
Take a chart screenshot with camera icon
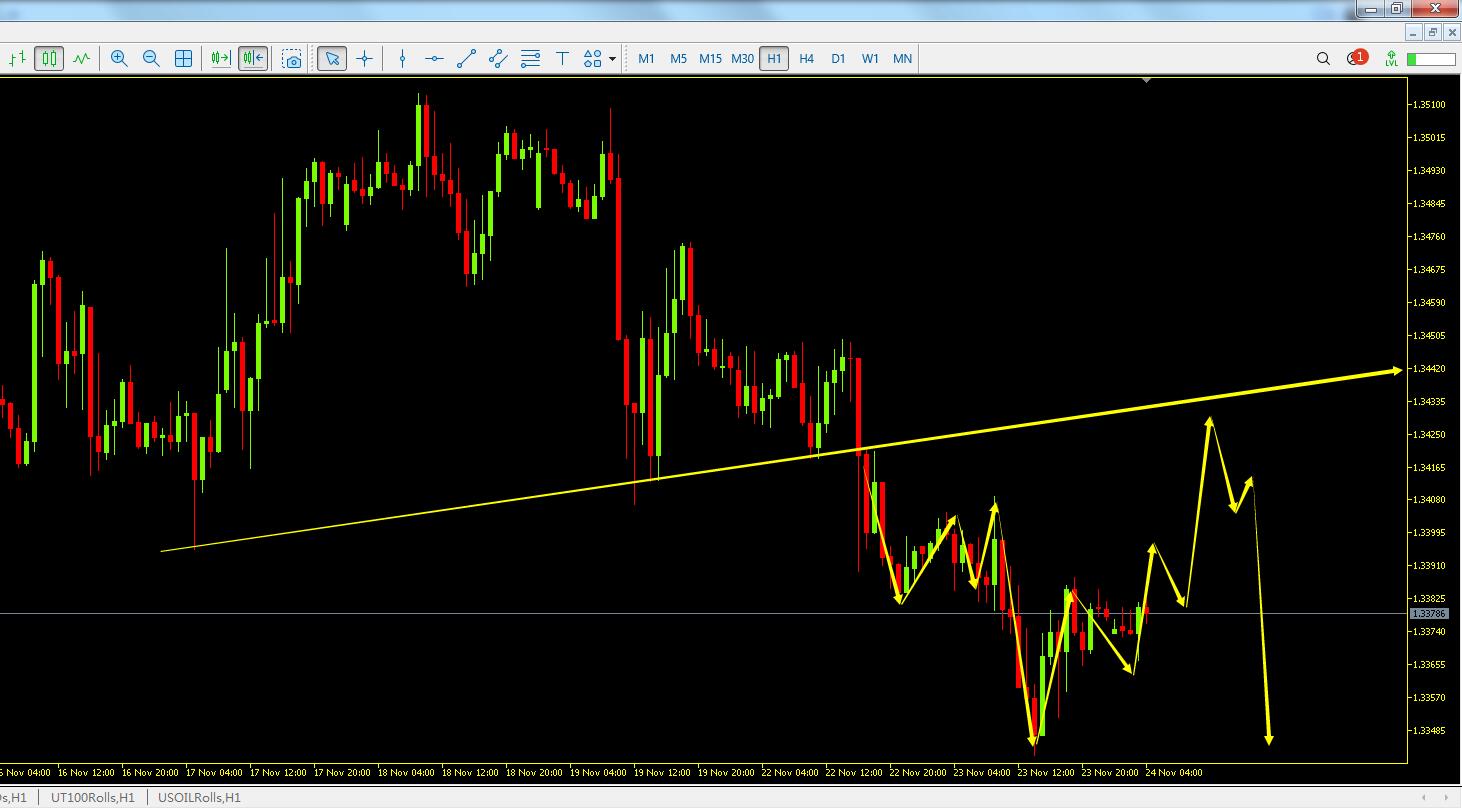coord(292,59)
